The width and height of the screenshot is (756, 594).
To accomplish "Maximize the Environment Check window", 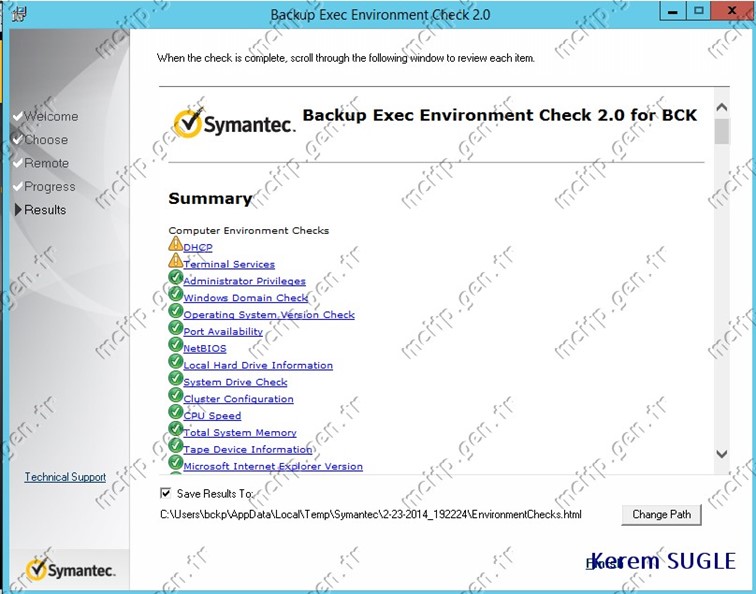I will pyautogui.click(x=698, y=12).
